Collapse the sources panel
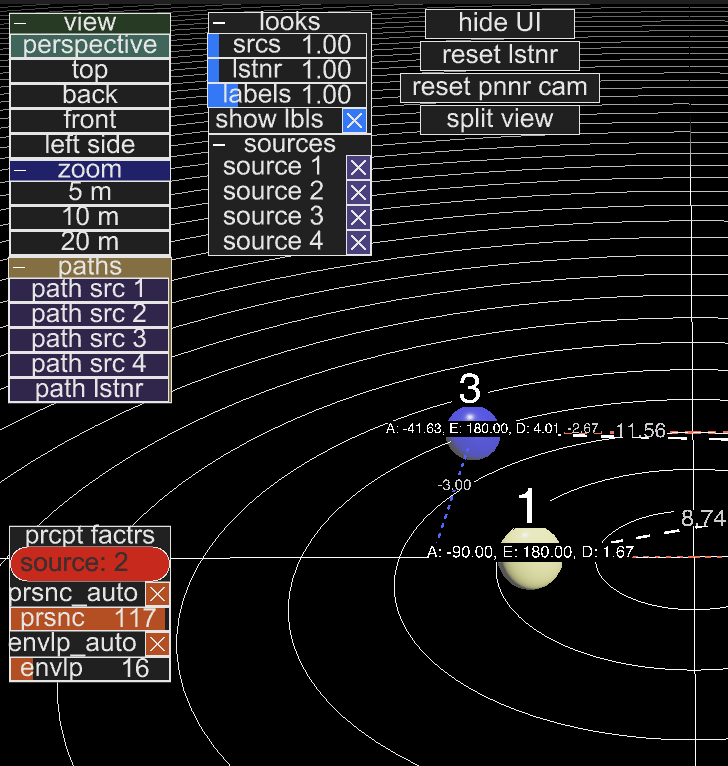The height and width of the screenshot is (766, 728). click(x=219, y=145)
